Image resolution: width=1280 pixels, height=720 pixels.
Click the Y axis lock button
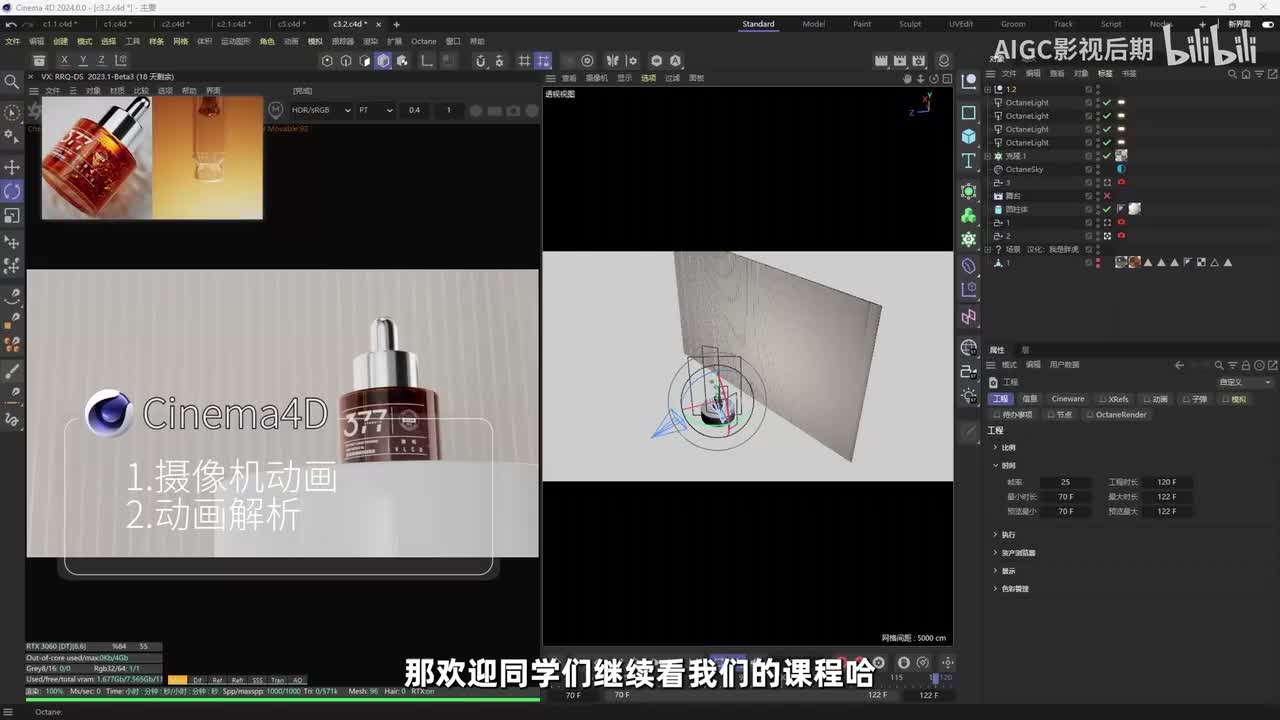[83, 61]
